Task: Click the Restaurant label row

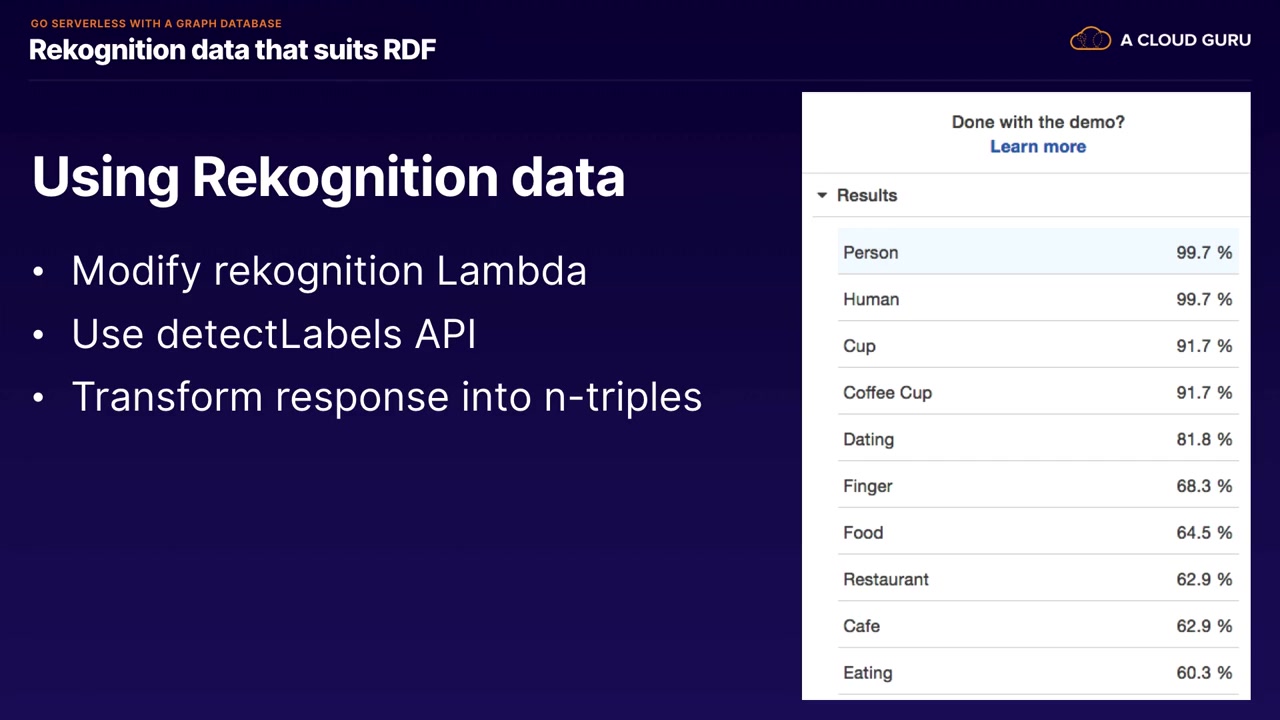Action: tap(1037, 579)
